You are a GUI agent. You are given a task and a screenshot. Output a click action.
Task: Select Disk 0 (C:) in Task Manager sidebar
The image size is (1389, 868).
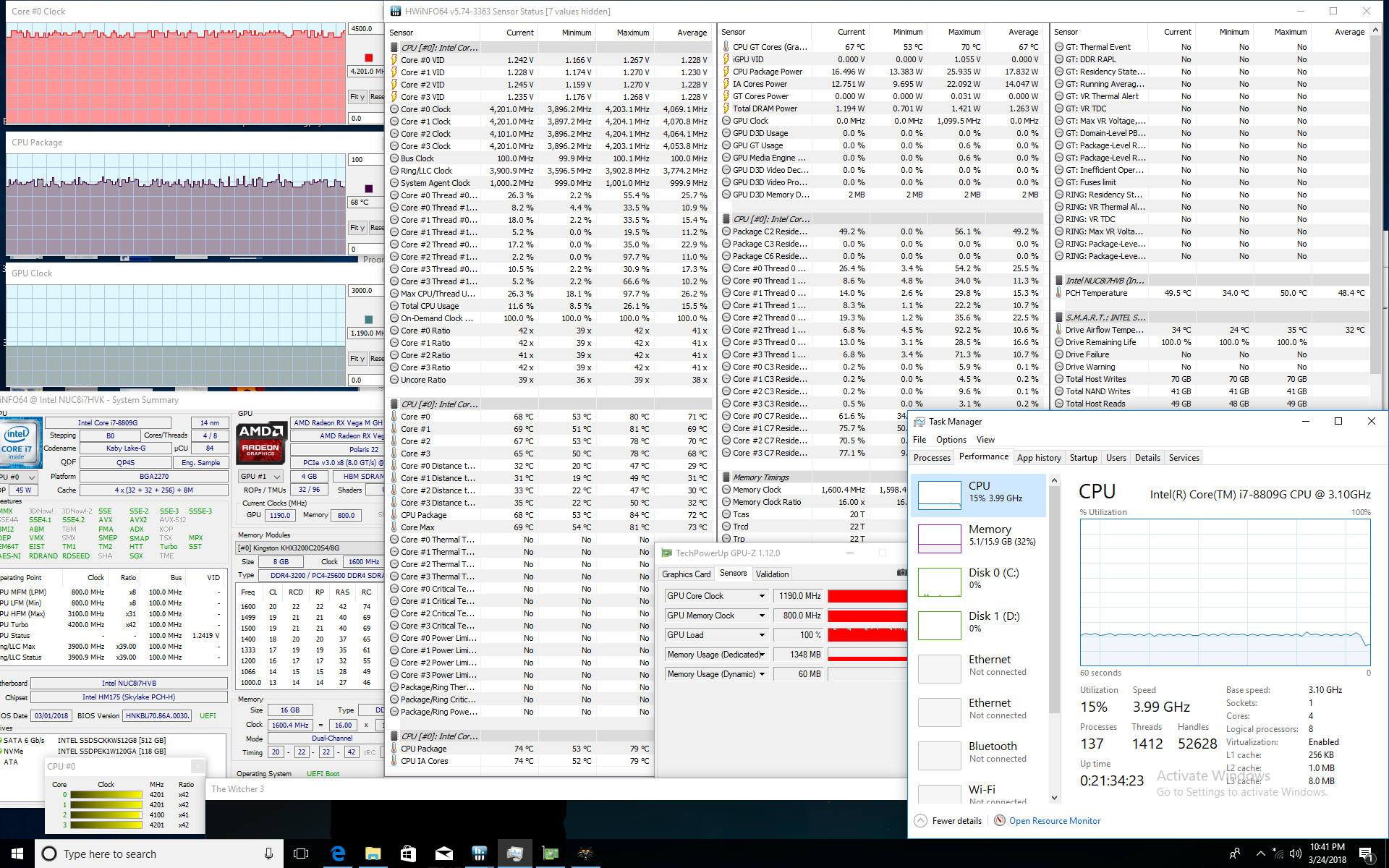coord(979,582)
